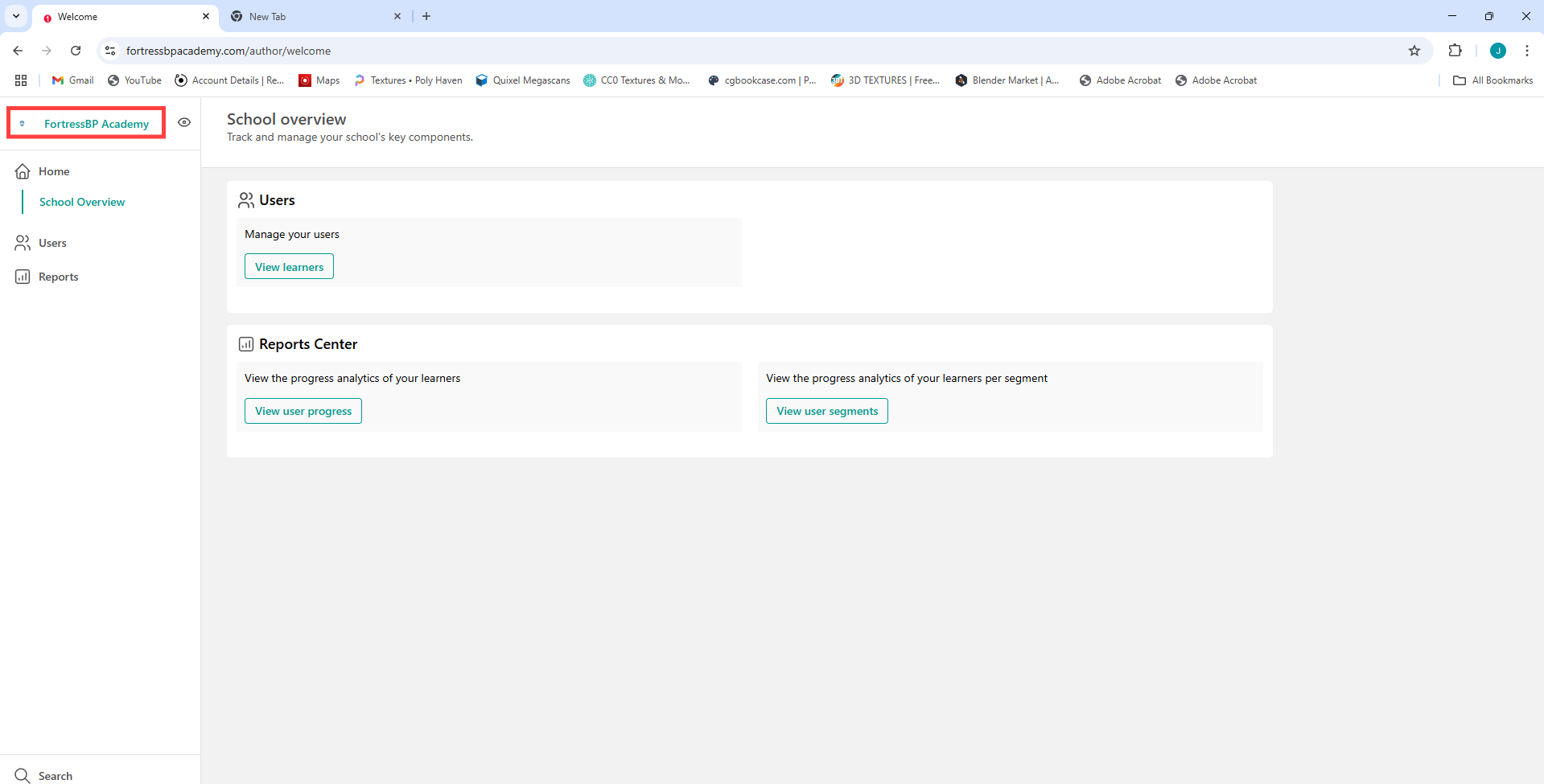Open the Gmail bookmark
Image resolution: width=1544 pixels, height=784 pixels.
73,80
